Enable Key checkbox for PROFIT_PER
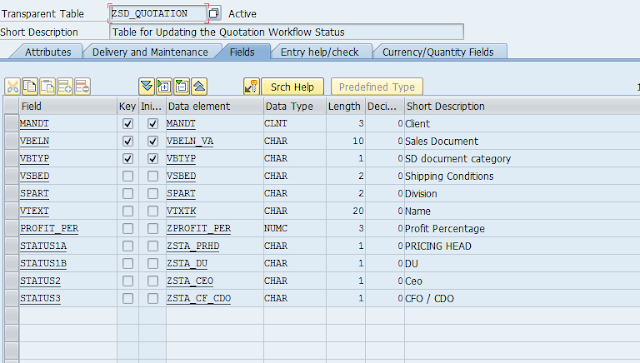Screen dimensions: 640x363 click(128, 229)
